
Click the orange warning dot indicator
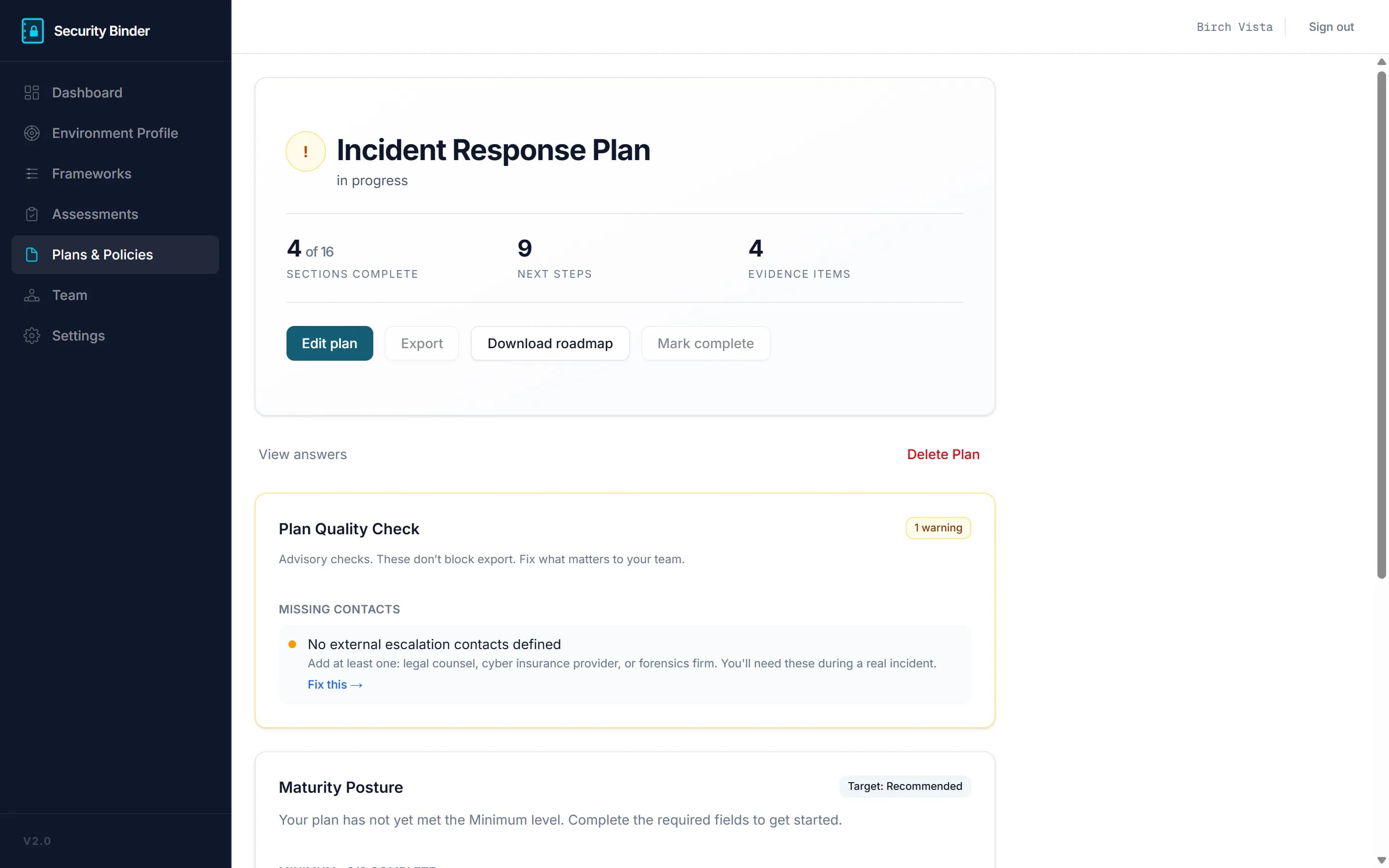292,644
